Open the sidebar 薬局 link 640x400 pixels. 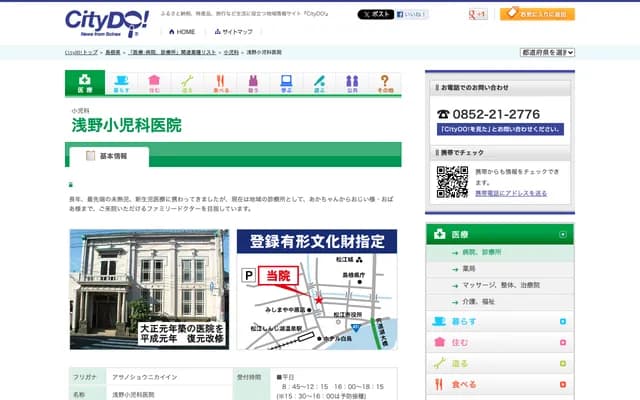(469, 269)
